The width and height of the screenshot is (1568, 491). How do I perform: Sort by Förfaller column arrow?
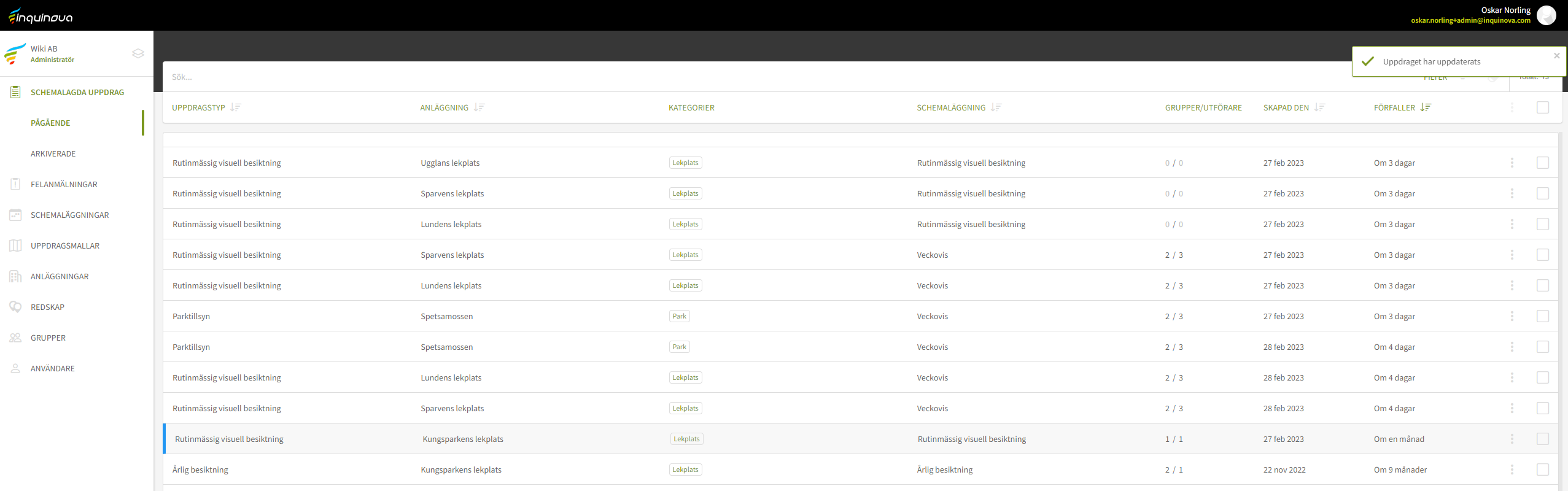(x=1426, y=107)
